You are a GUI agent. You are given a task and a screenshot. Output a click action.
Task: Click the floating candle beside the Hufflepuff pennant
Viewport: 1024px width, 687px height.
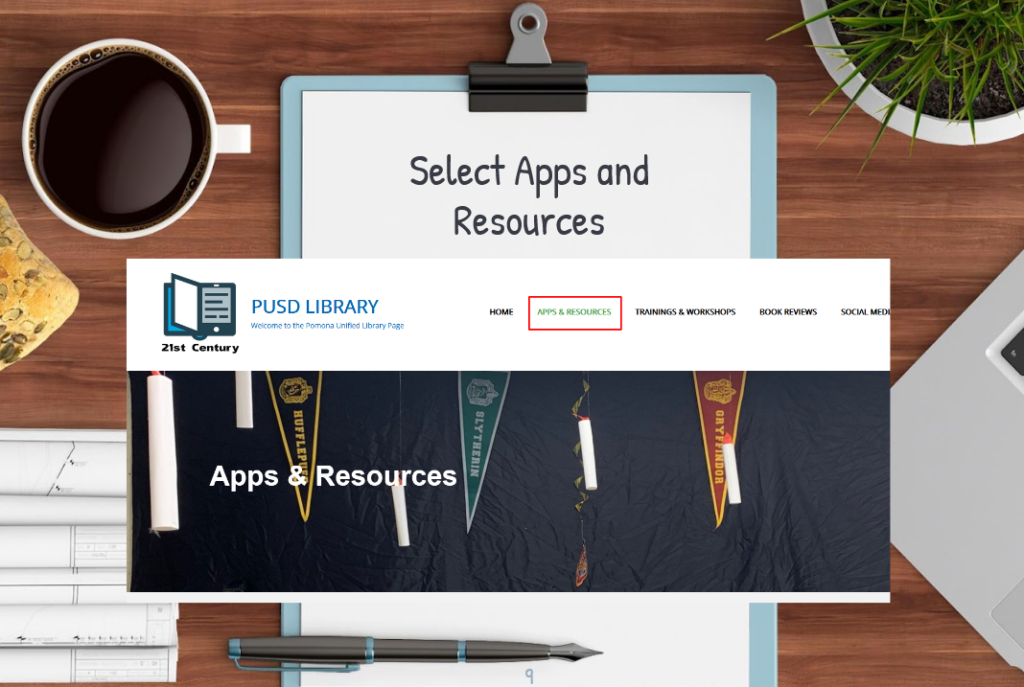click(244, 399)
